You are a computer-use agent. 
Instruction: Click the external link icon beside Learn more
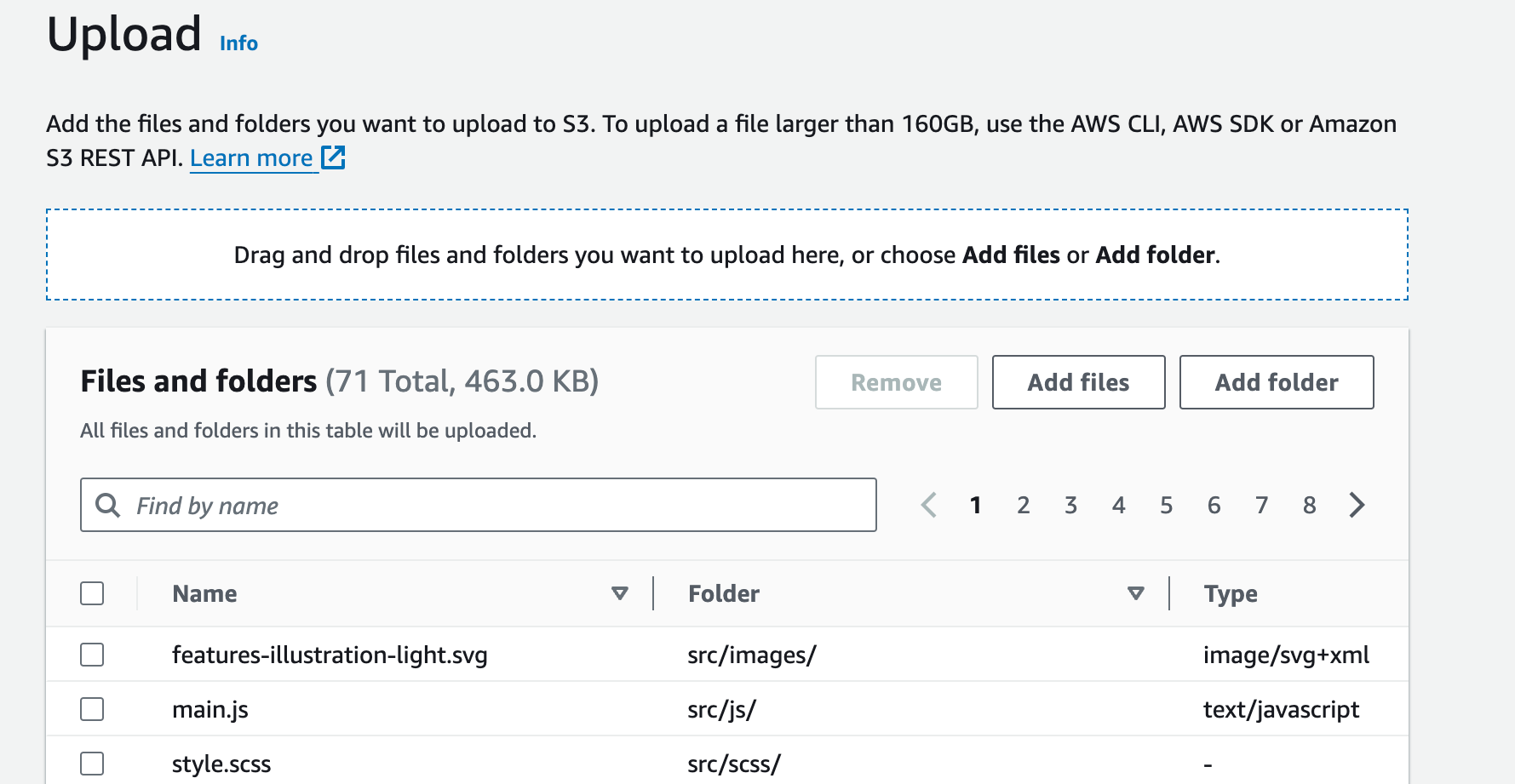tap(333, 157)
